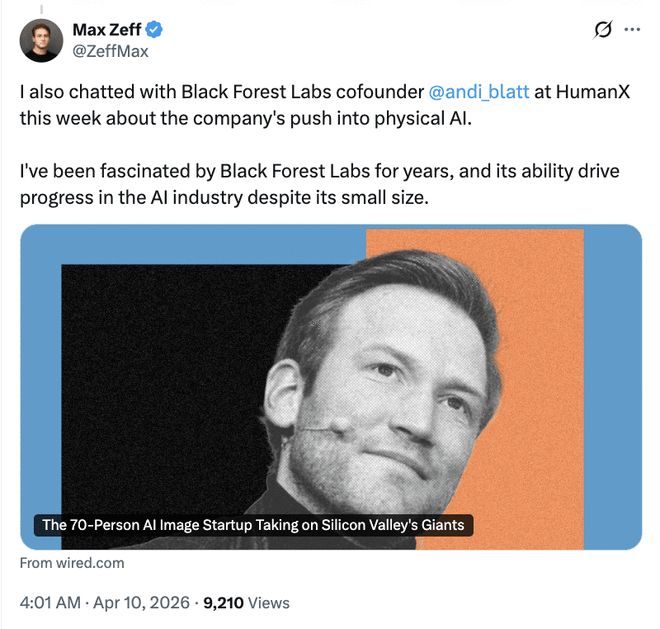Screen dimensions: 660x629
Task: Click the Max Zeff display name
Action: pyautogui.click(x=107, y=30)
